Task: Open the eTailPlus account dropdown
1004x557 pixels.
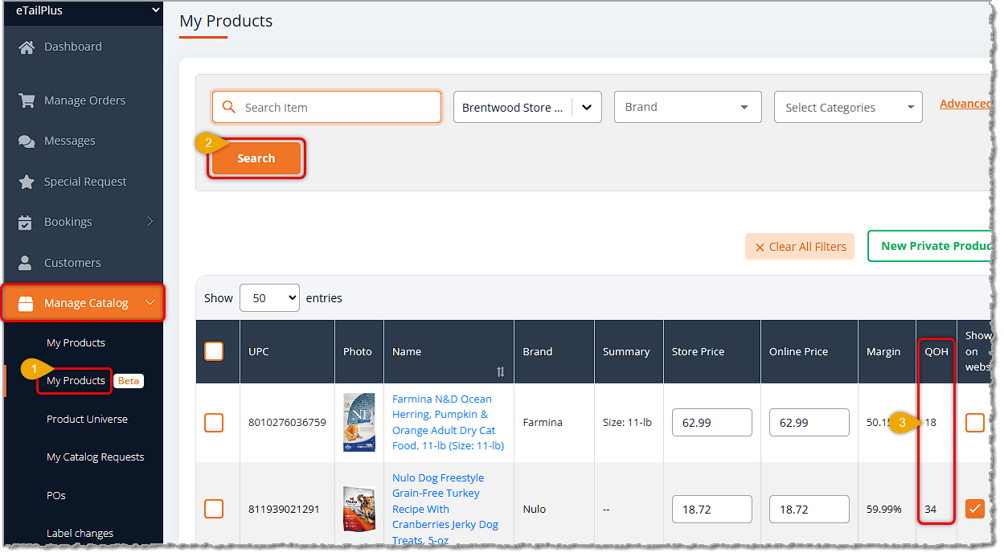Action: pyautogui.click(x=83, y=11)
